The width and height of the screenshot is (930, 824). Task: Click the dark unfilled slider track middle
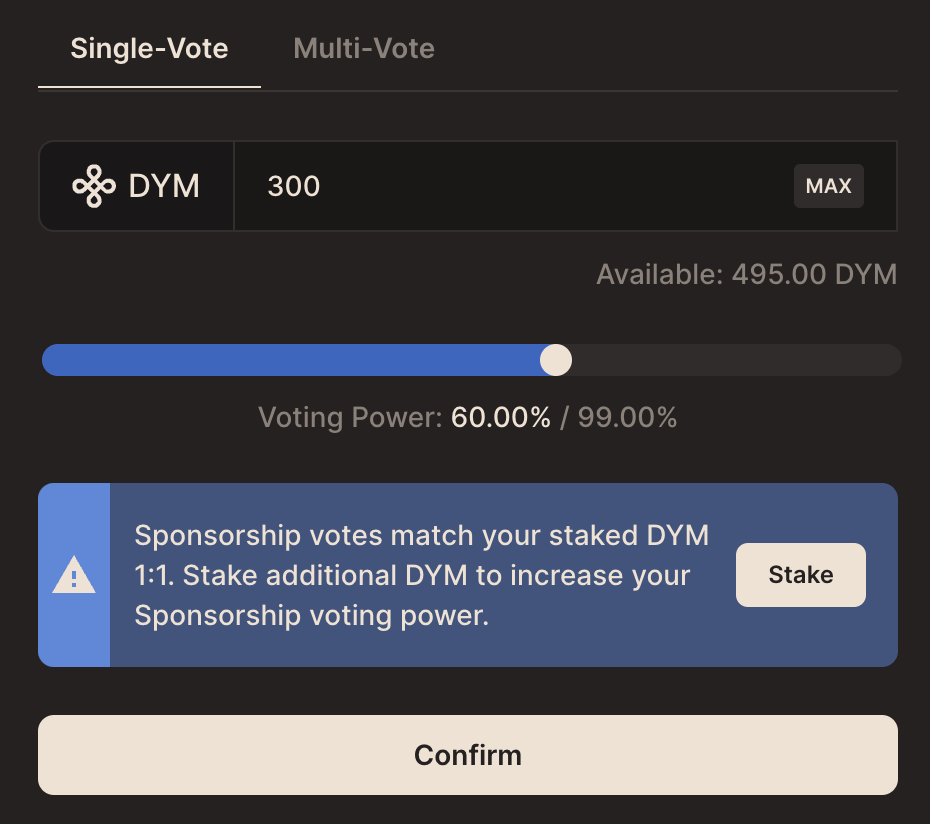pos(735,360)
